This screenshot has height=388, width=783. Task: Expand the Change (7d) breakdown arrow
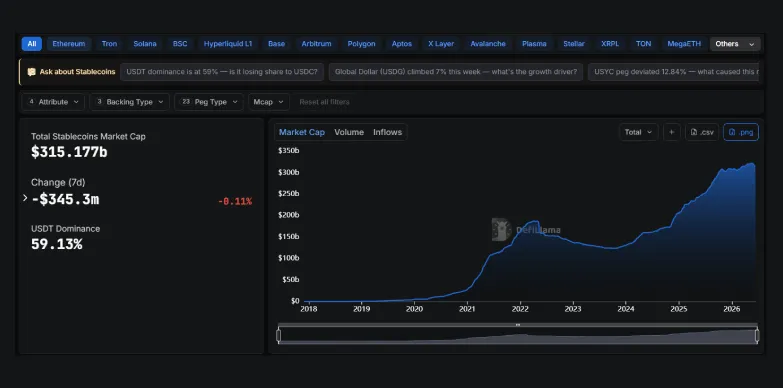pyautogui.click(x=25, y=198)
